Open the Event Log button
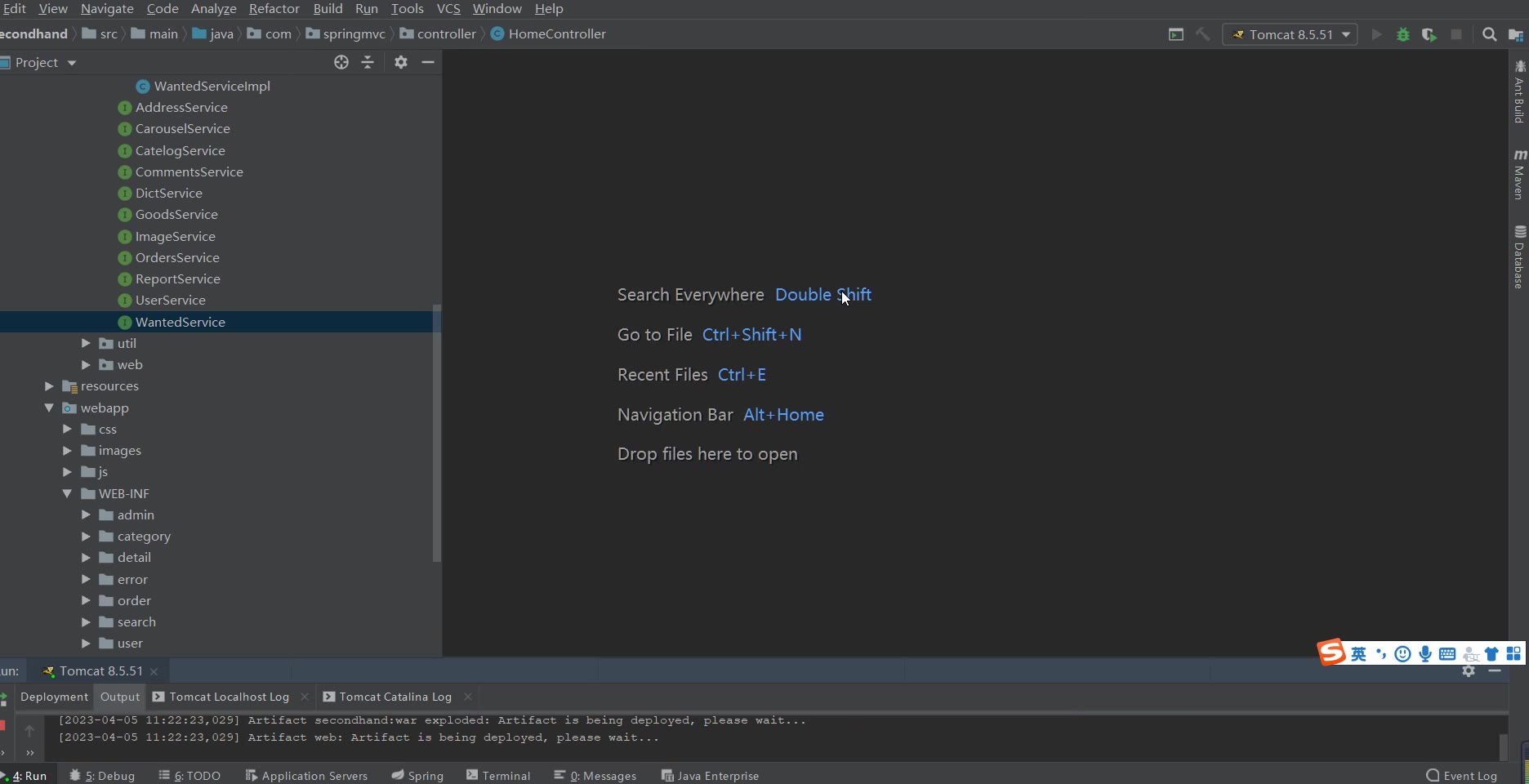 [1461, 775]
